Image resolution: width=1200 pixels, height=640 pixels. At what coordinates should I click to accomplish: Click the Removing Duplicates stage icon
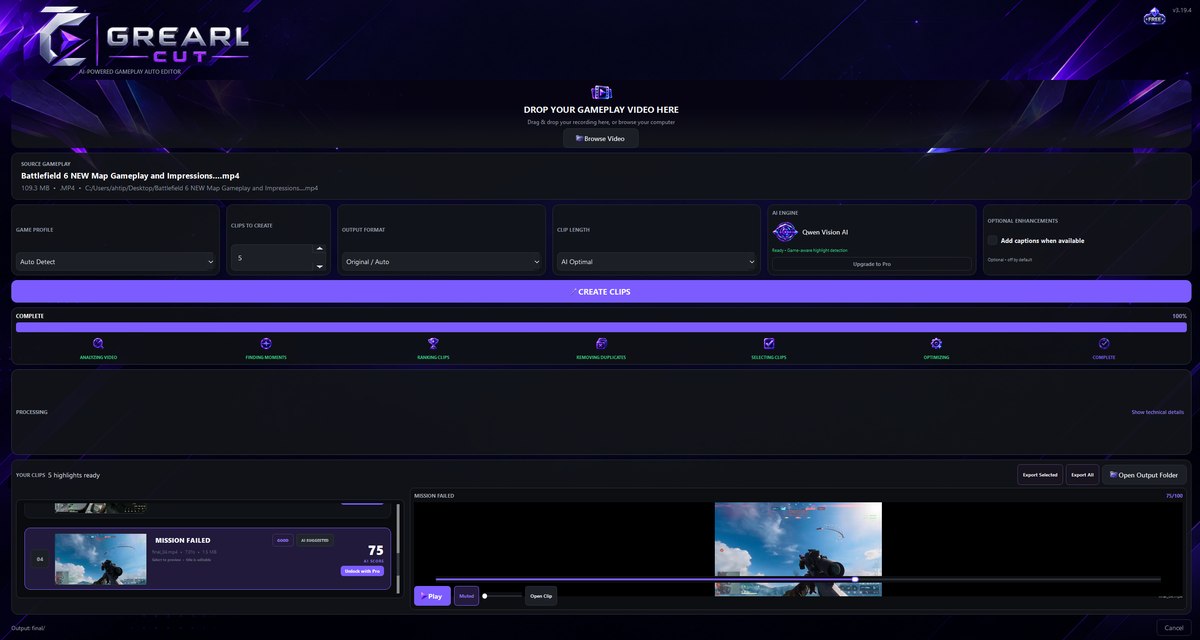point(601,343)
